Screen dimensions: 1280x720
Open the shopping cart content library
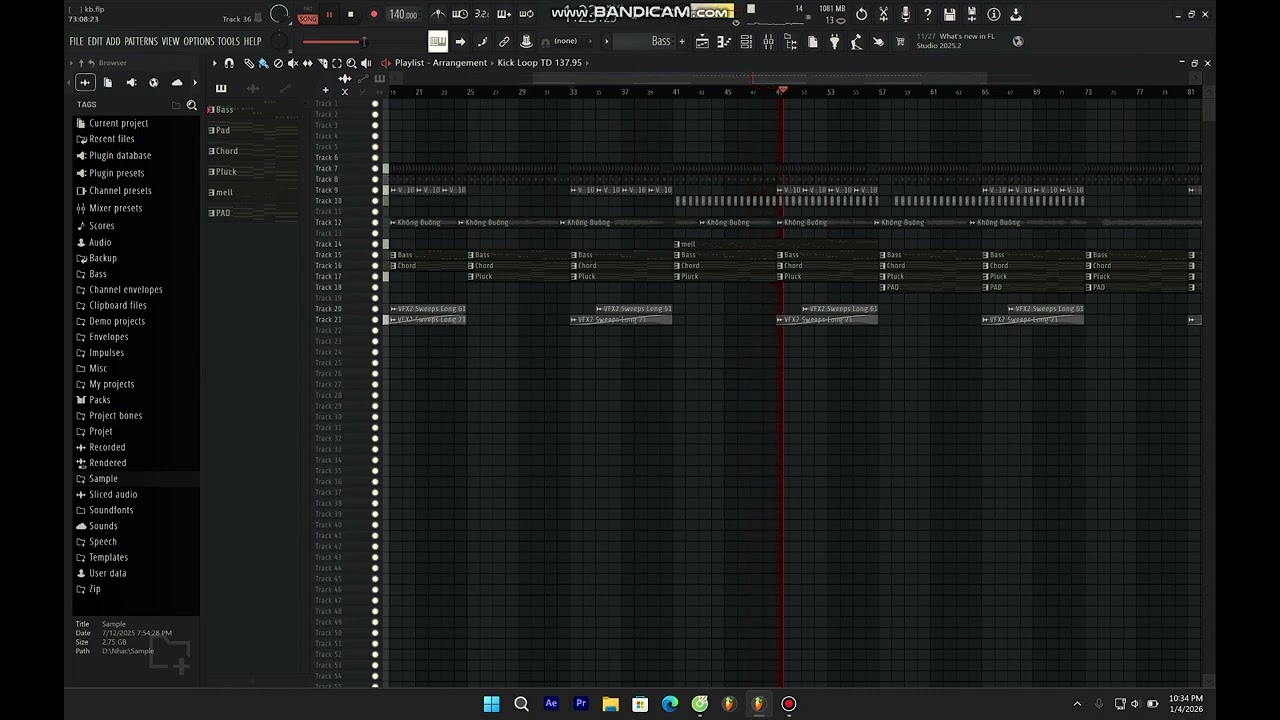[x=900, y=41]
